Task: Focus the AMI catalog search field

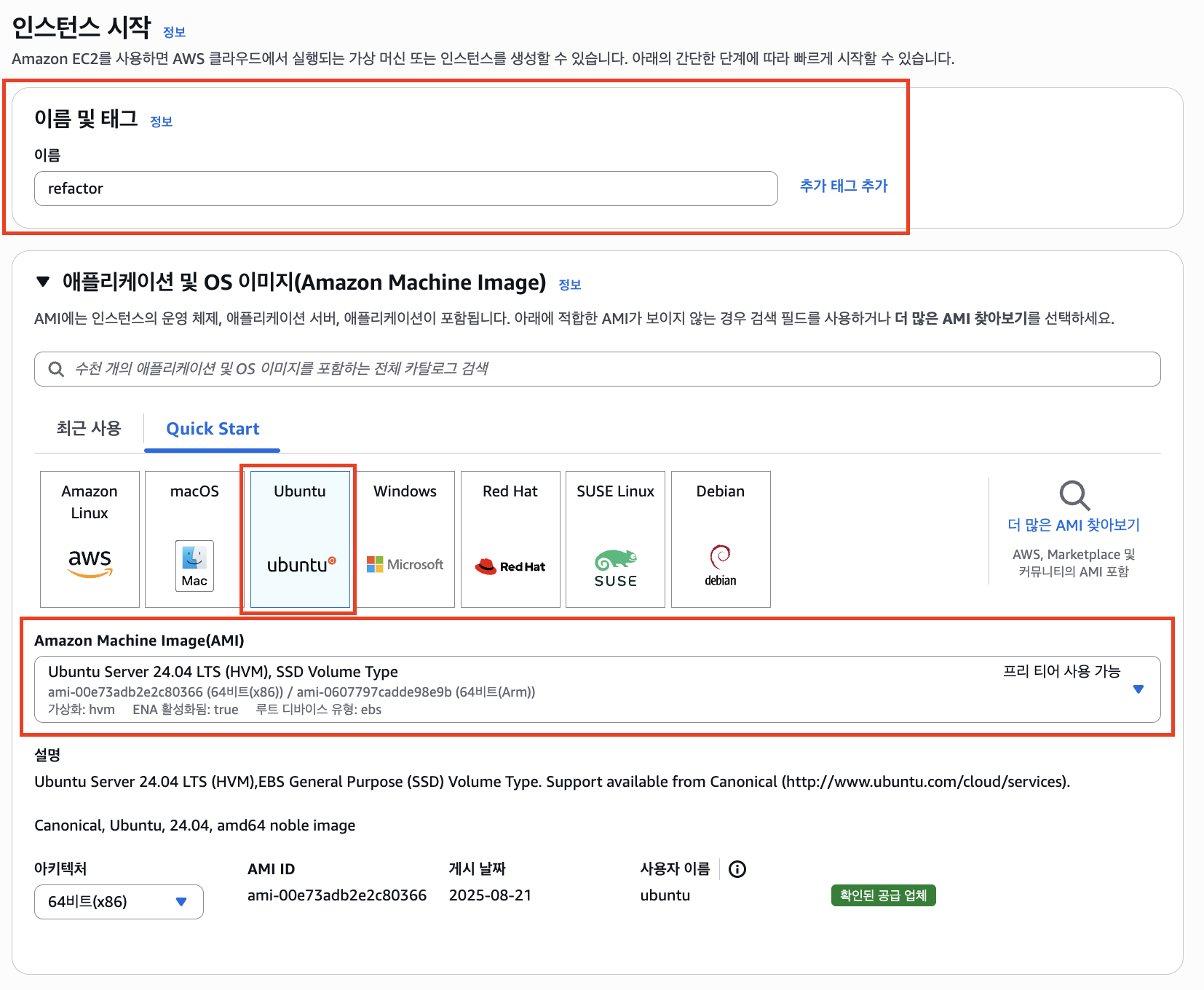Action: click(x=597, y=369)
